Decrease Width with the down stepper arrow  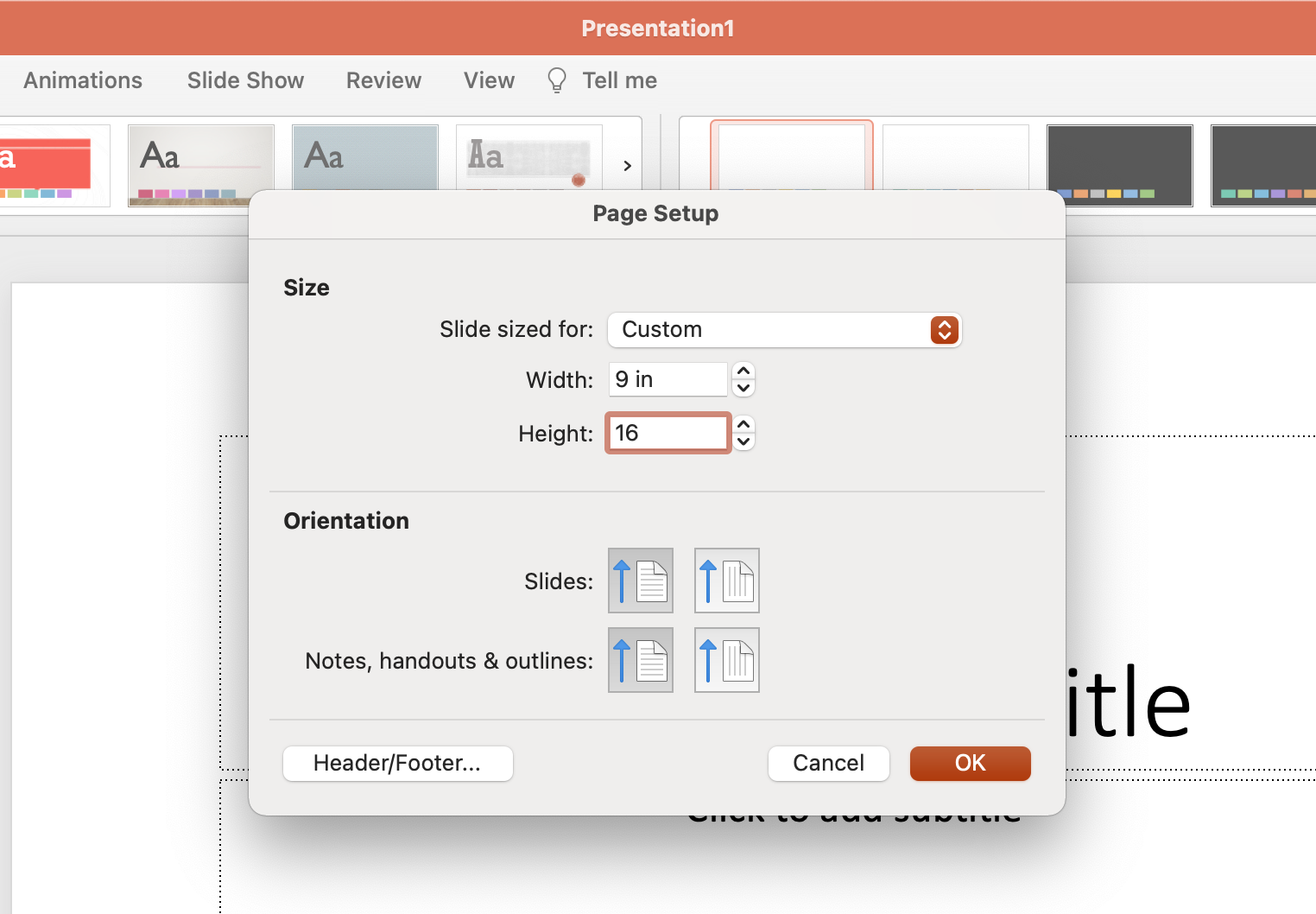pyautogui.click(x=743, y=388)
